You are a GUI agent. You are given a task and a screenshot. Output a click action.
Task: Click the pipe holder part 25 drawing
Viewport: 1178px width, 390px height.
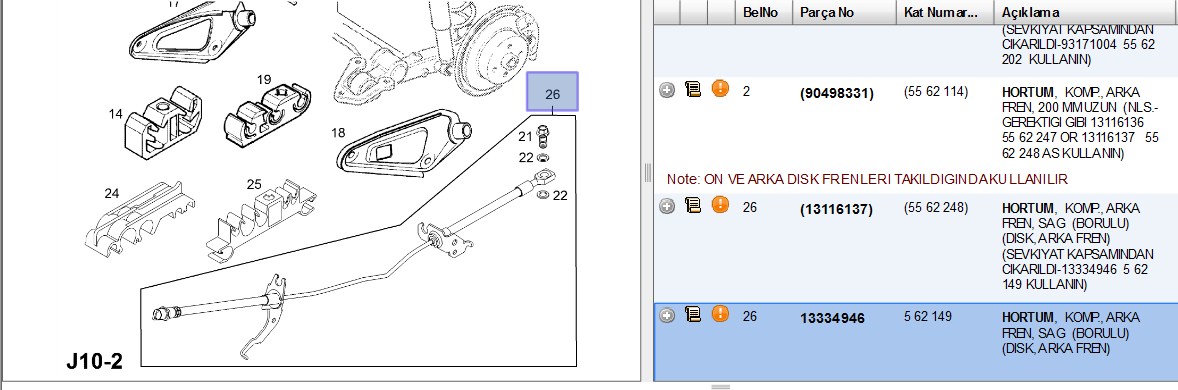[x=261, y=221]
